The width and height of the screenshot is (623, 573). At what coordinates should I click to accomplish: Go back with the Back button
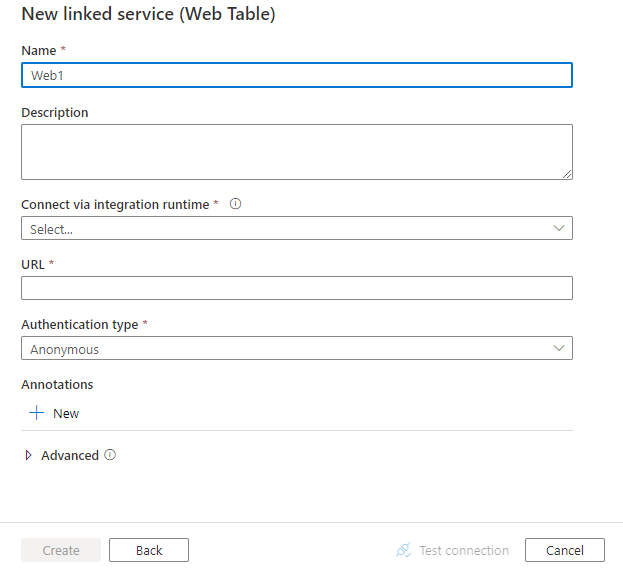point(149,550)
